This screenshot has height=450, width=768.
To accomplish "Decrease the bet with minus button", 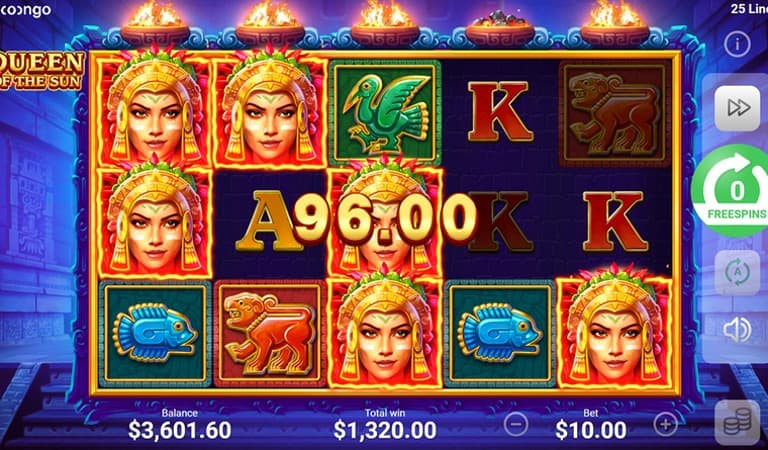I will click(516, 424).
